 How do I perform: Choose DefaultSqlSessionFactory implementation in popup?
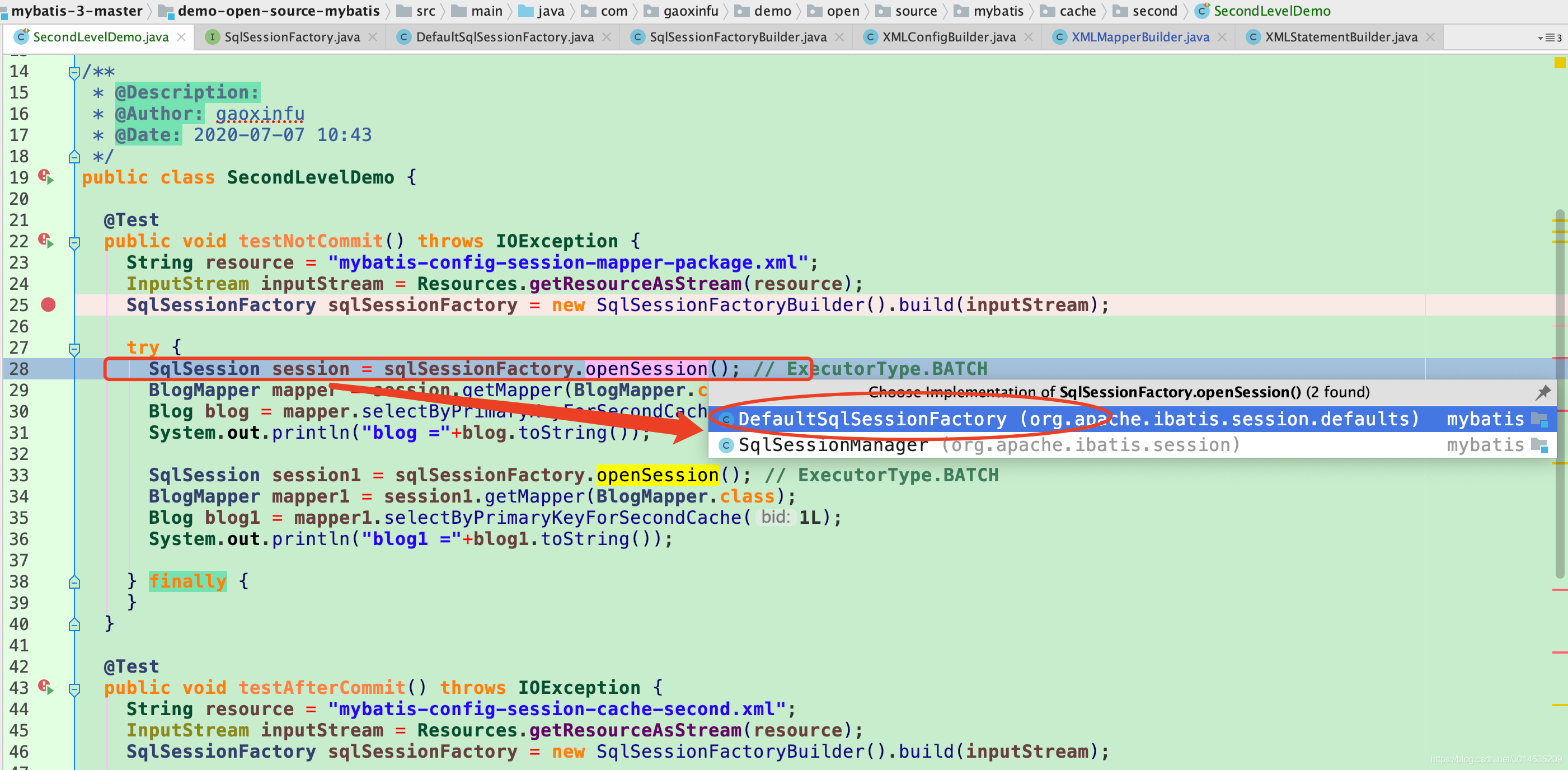1132,419
